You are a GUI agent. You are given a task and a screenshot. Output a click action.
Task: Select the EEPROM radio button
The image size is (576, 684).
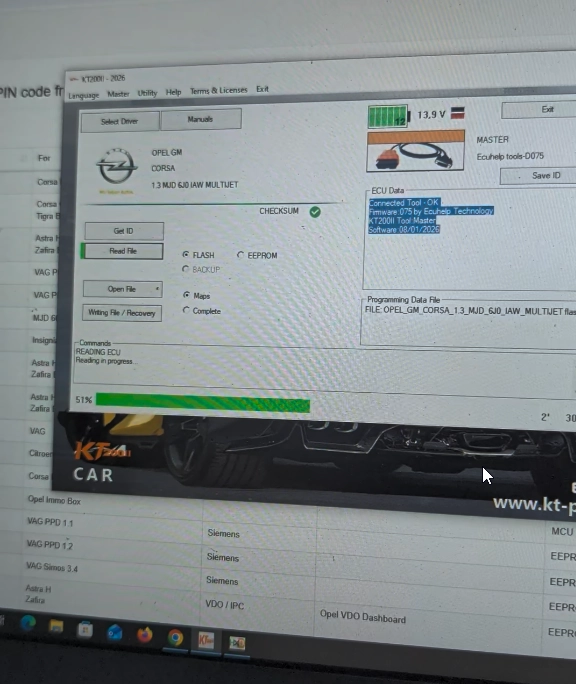(x=240, y=255)
